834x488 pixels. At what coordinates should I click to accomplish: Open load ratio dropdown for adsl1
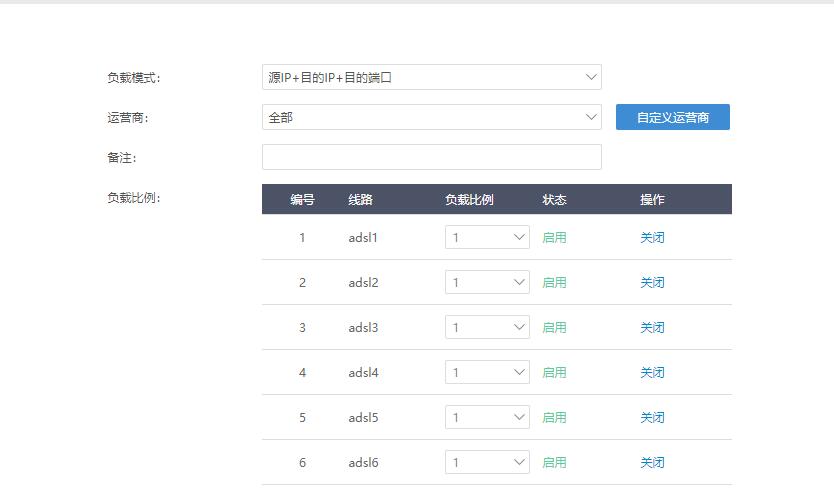click(x=487, y=237)
